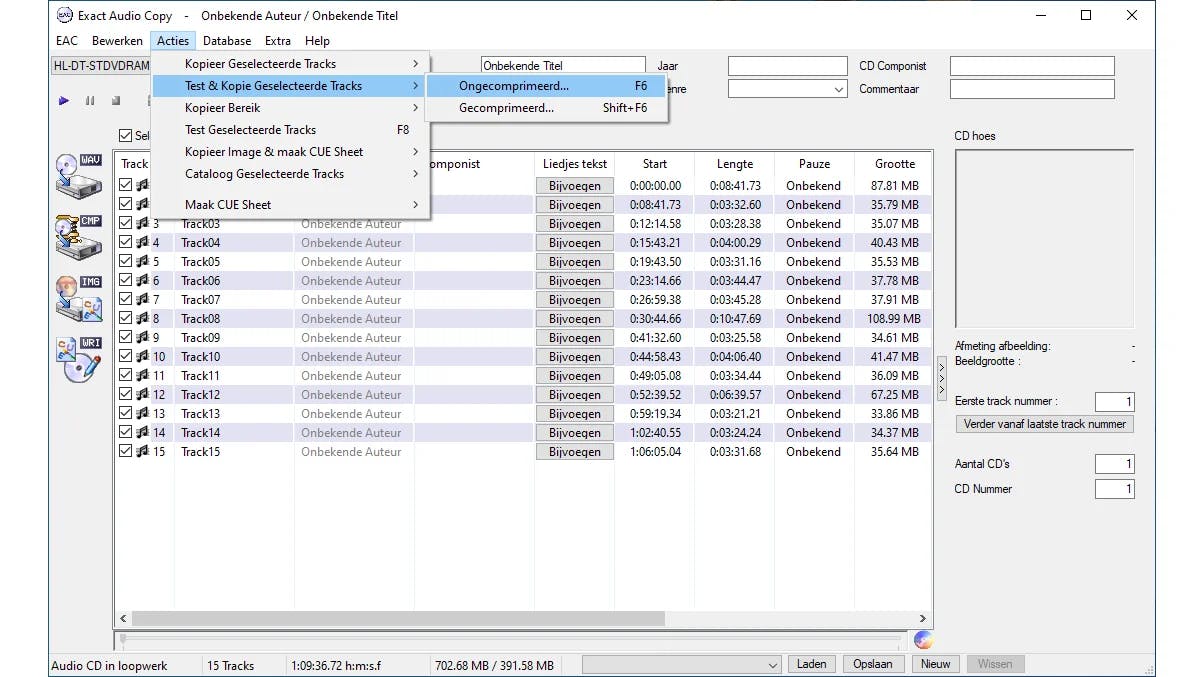Image resolution: width=1204 pixels, height=677 pixels.
Task: Click the music note icon of Track03
Action: point(142,223)
